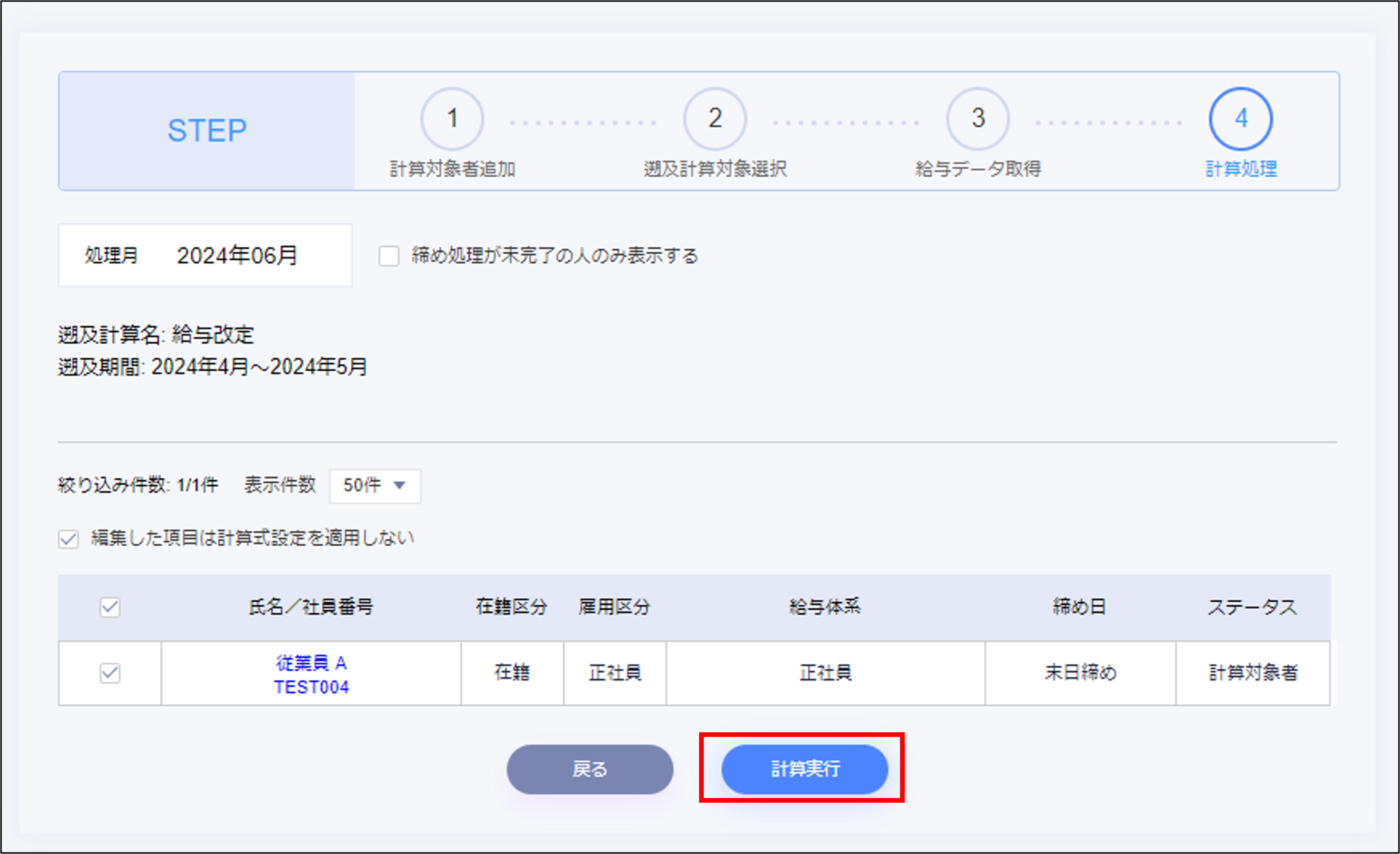Select step 4 計算処理 circle

pyautogui.click(x=1241, y=119)
